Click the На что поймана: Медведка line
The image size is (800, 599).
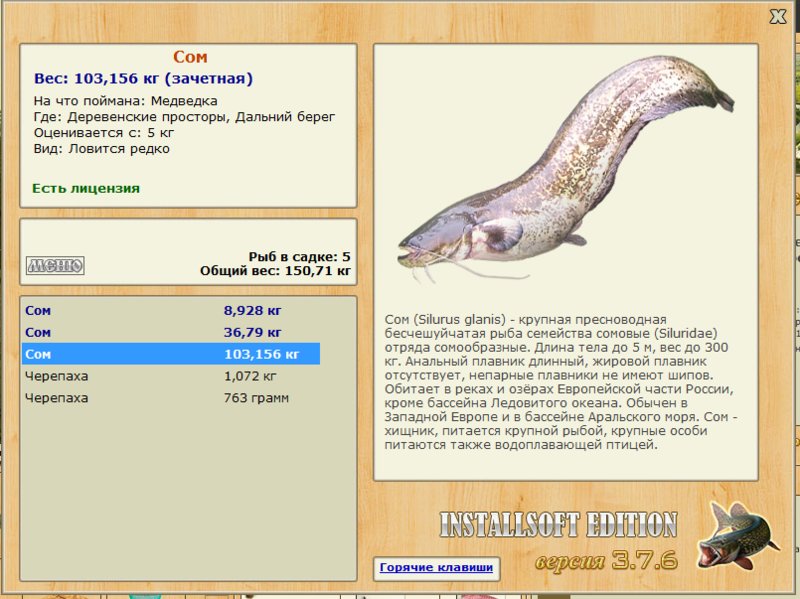pyautogui.click(x=126, y=101)
